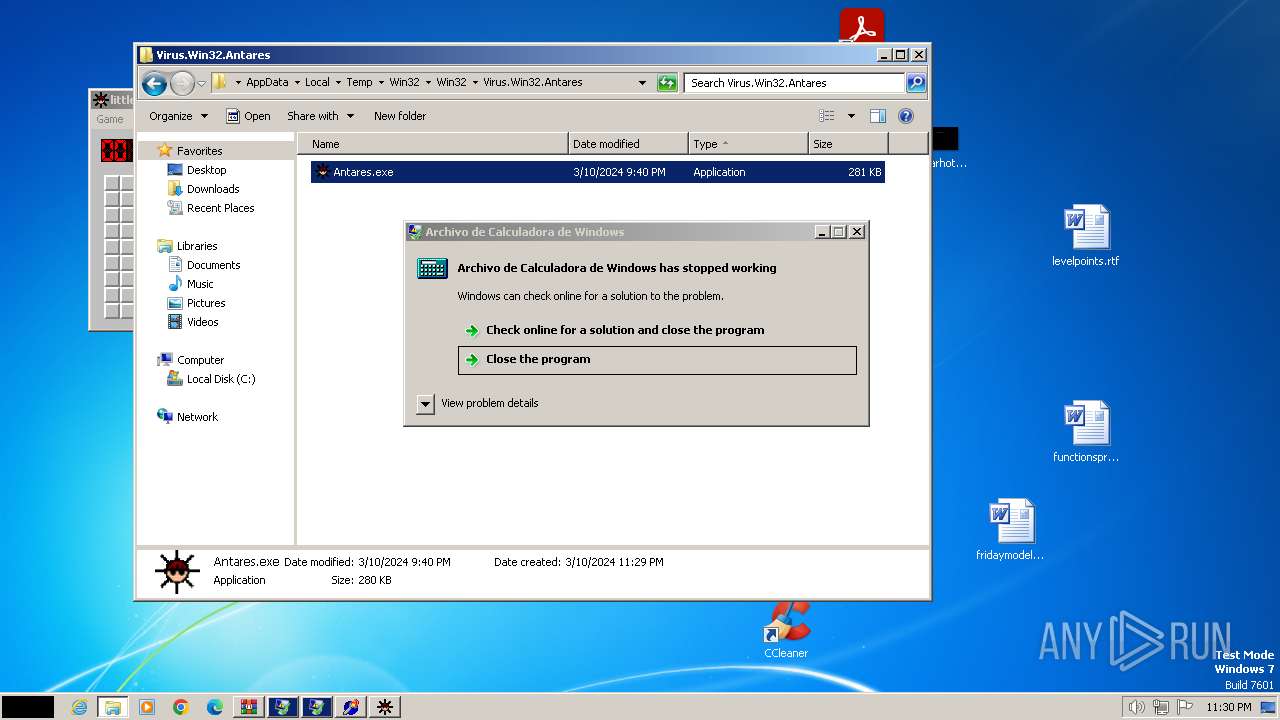Viewport: 1280px width, 720px height.
Task: Open Adobe Acrobat desktop icon
Action: [861, 25]
